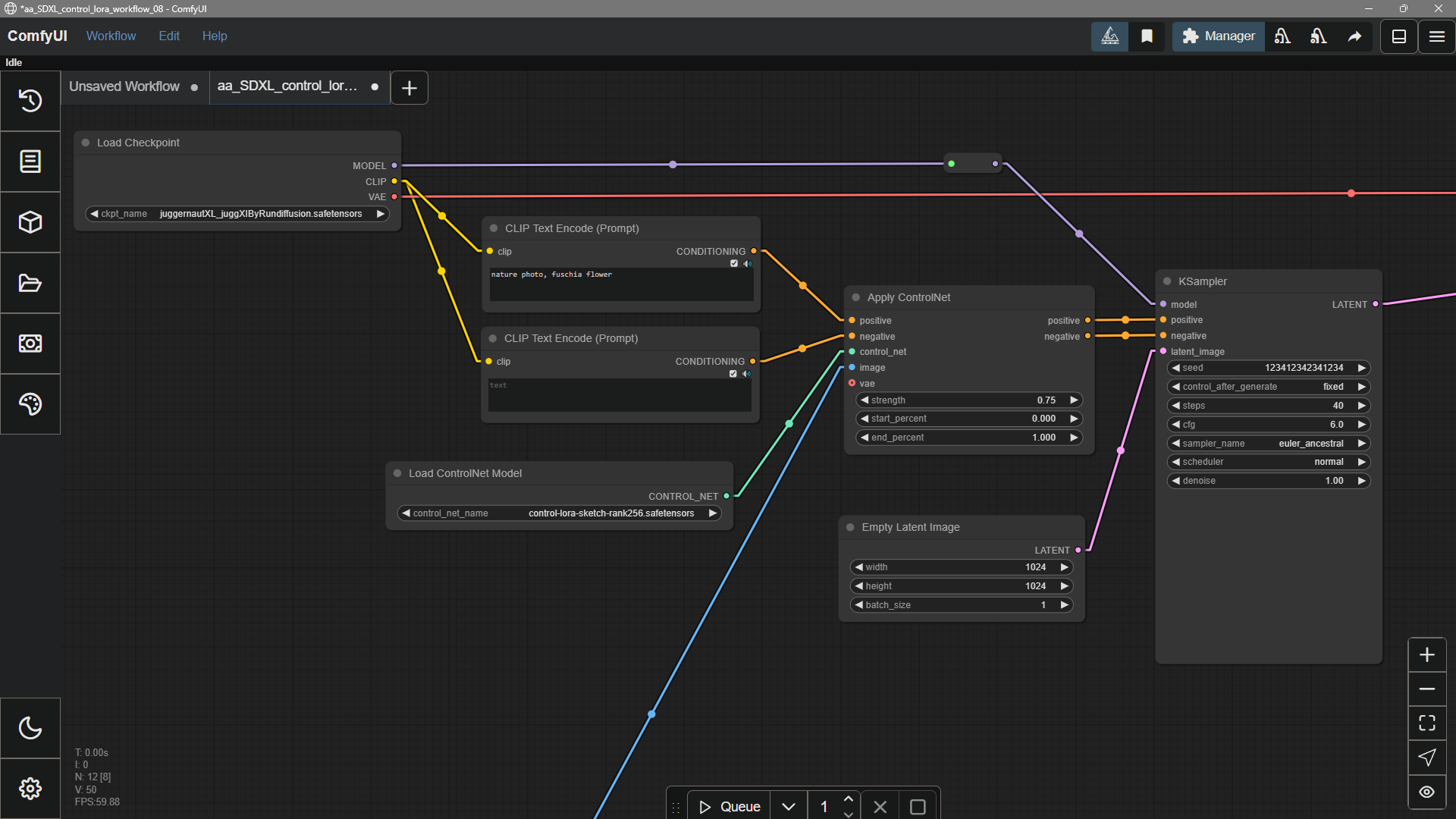Open the Manager button

click(x=1219, y=36)
